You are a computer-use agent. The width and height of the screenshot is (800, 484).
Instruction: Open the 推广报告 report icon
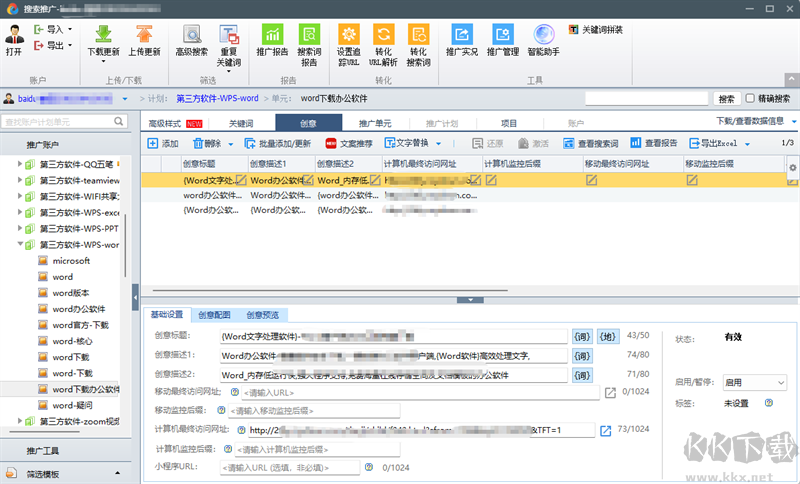[x=272, y=34]
